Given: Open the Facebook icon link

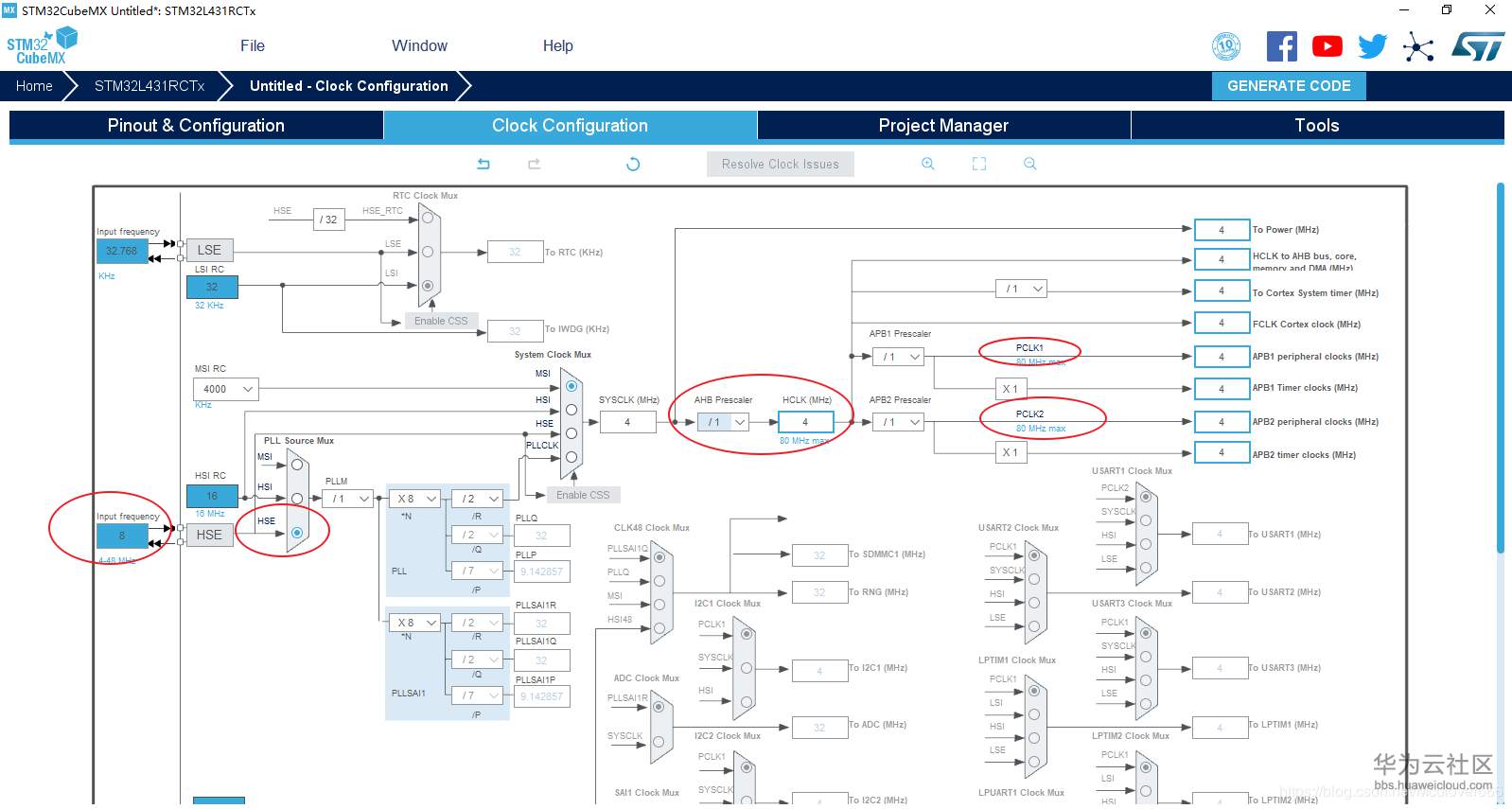Looking at the screenshot, I should pos(1282,46).
